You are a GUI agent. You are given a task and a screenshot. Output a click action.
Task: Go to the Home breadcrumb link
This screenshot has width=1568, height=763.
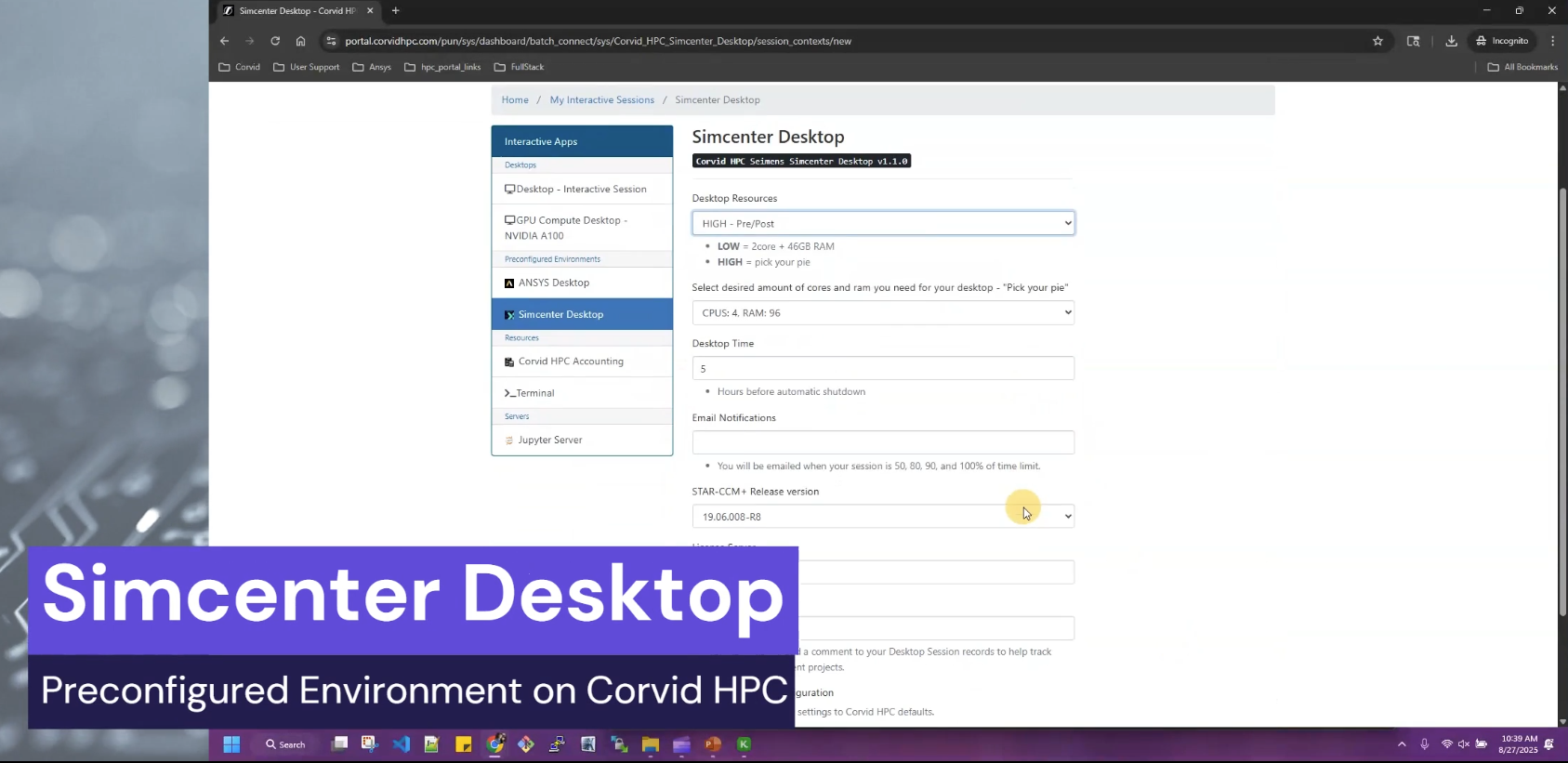pos(515,100)
